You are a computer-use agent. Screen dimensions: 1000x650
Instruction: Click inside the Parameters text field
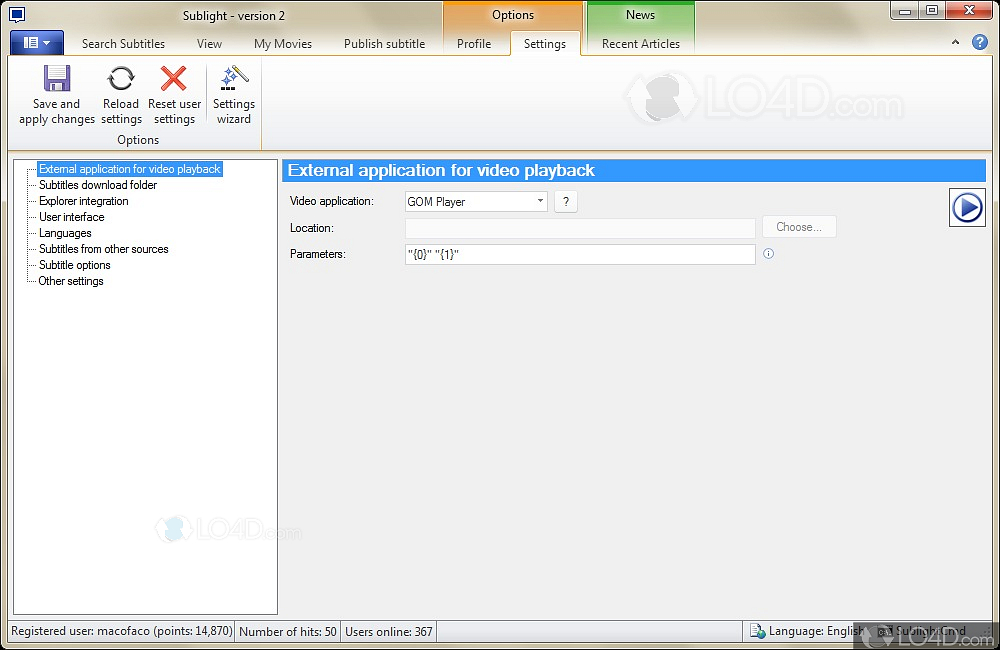tap(580, 255)
